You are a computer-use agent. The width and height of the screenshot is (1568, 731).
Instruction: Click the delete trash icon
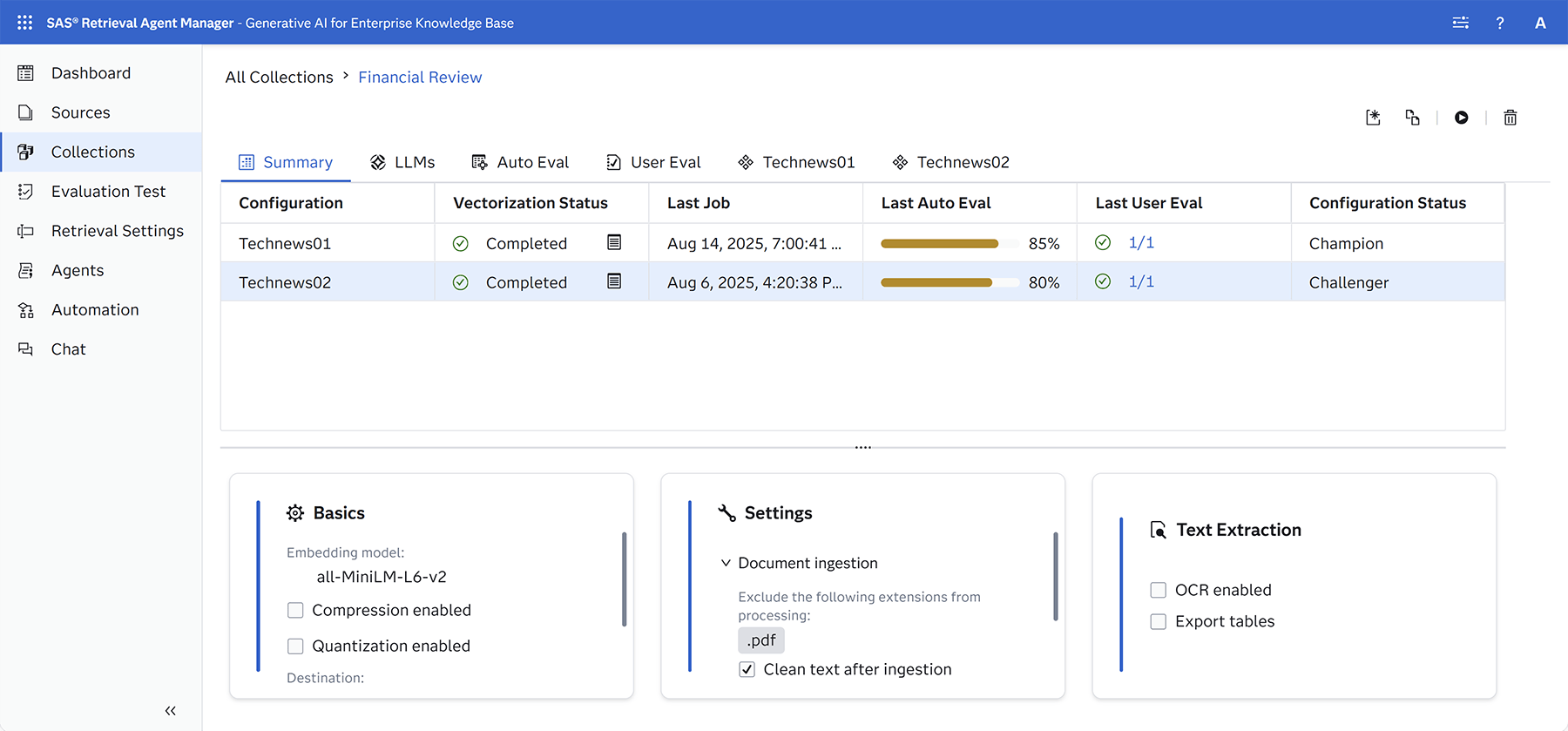(x=1510, y=118)
